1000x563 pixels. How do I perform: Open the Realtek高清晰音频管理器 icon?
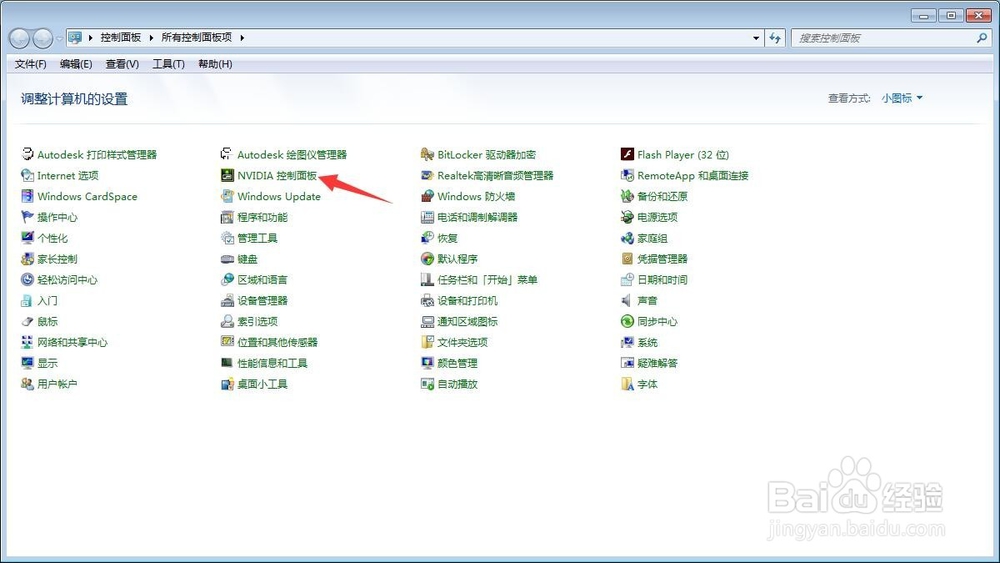pyautogui.click(x=427, y=175)
